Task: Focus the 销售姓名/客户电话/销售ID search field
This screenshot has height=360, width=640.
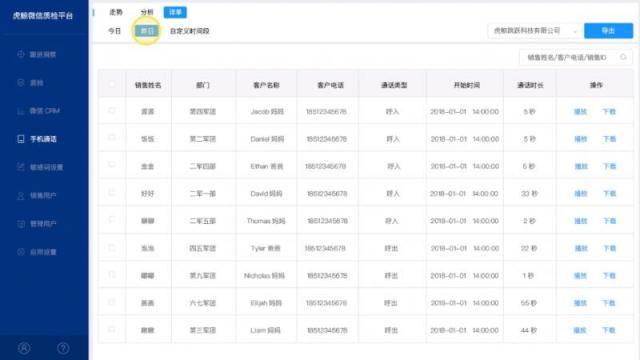Action: (576, 58)
